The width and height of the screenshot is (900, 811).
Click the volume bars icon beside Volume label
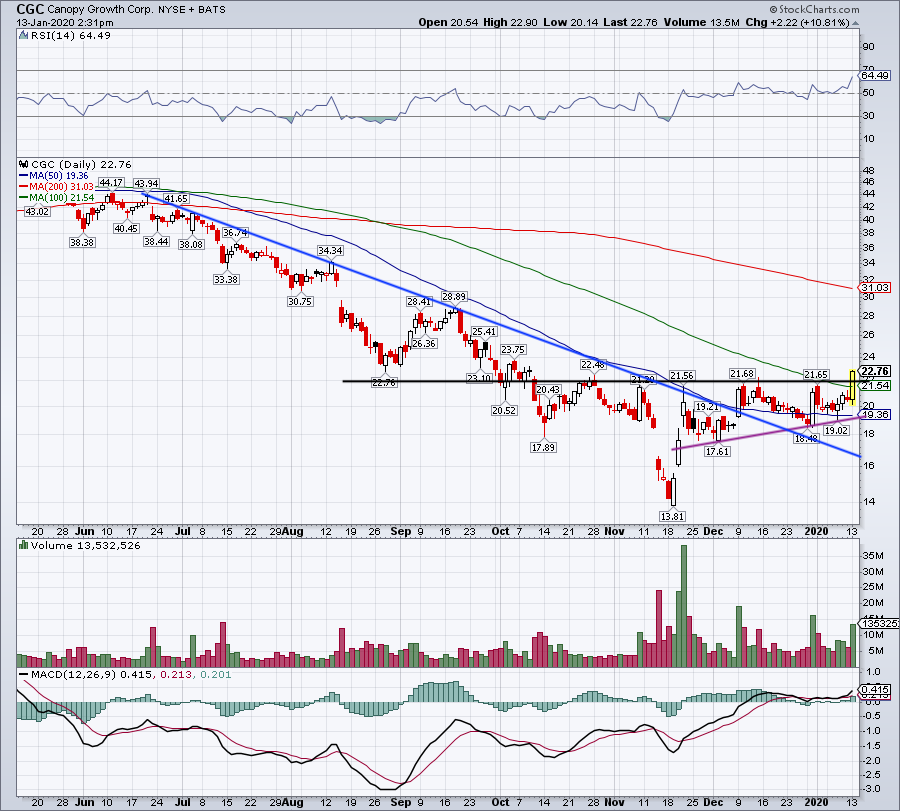(24, 545)
